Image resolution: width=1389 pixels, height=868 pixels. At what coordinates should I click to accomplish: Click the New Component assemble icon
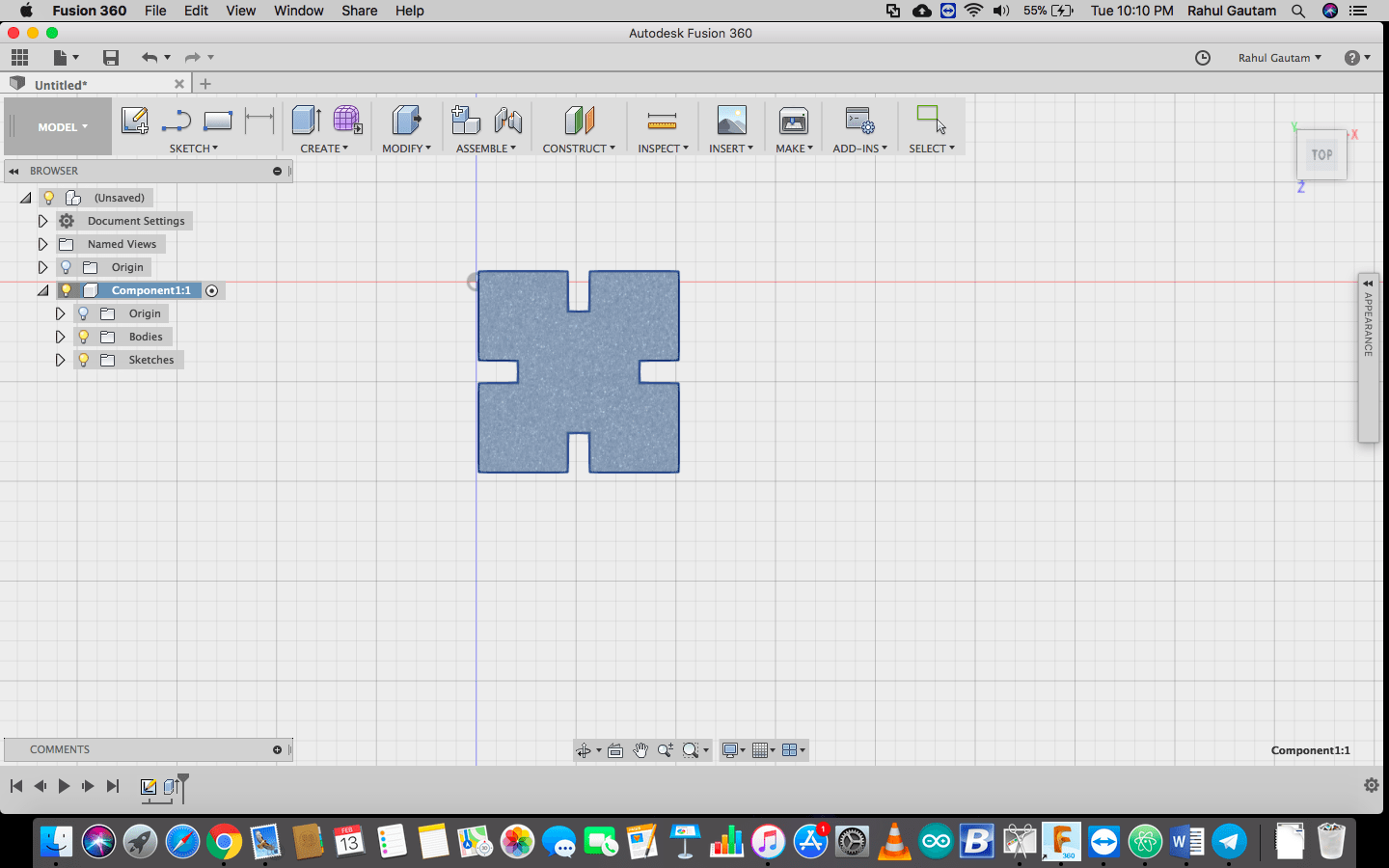(x=466, y=121)
